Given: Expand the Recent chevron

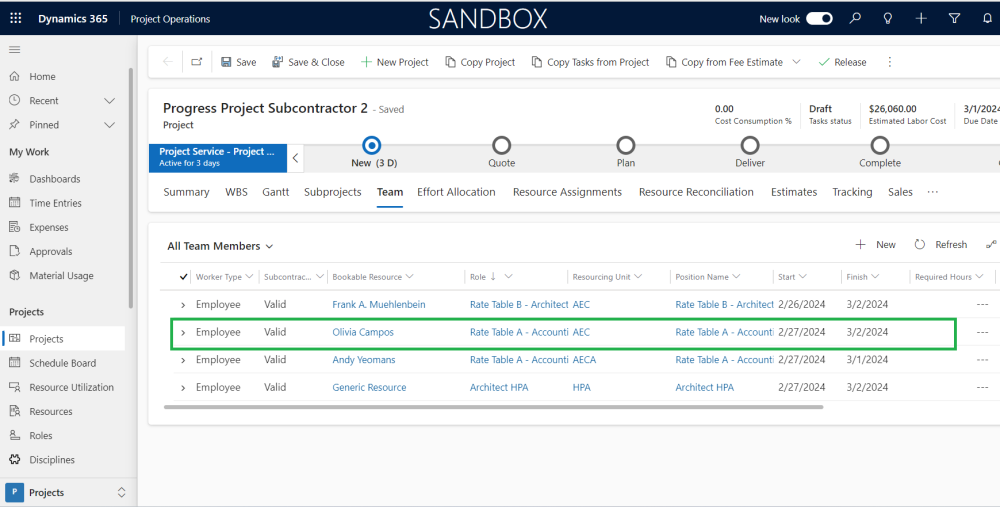Looking at the screenshot, I should [110, 101].
